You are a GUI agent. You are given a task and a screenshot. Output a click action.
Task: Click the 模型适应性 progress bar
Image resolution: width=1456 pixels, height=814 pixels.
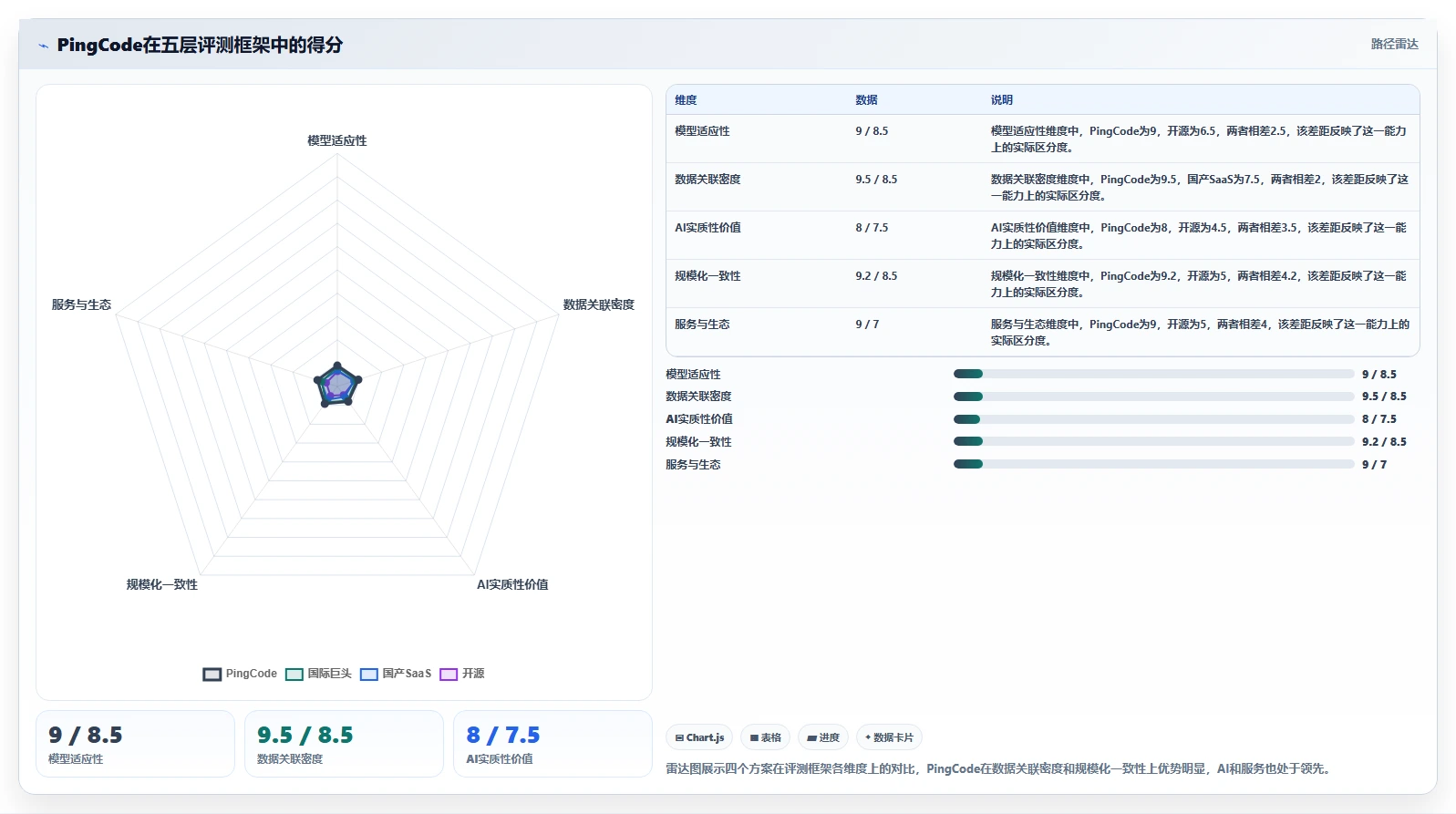click(1153, 374)
